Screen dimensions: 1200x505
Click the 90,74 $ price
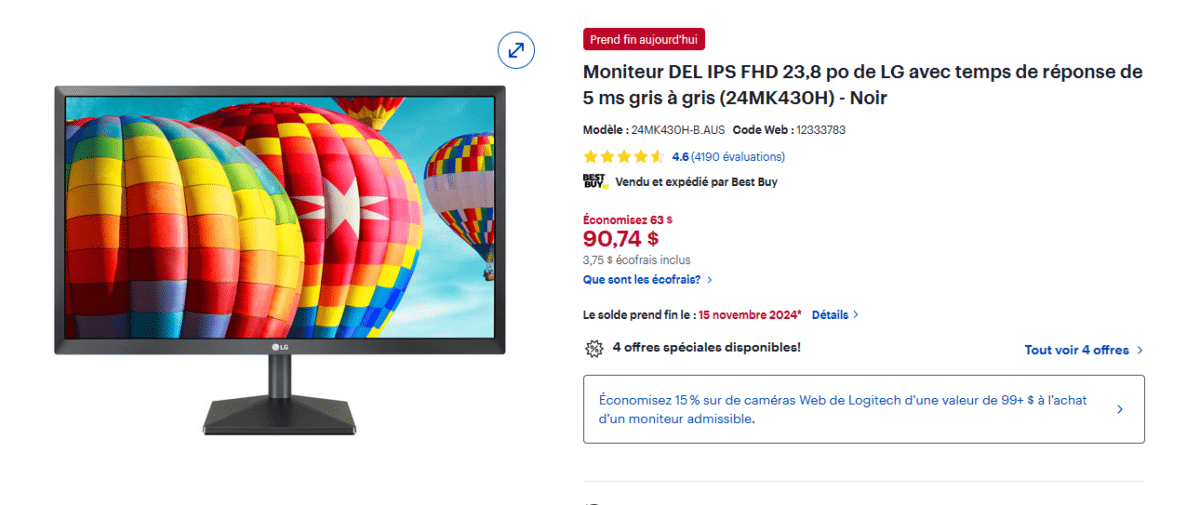point(621,238)
